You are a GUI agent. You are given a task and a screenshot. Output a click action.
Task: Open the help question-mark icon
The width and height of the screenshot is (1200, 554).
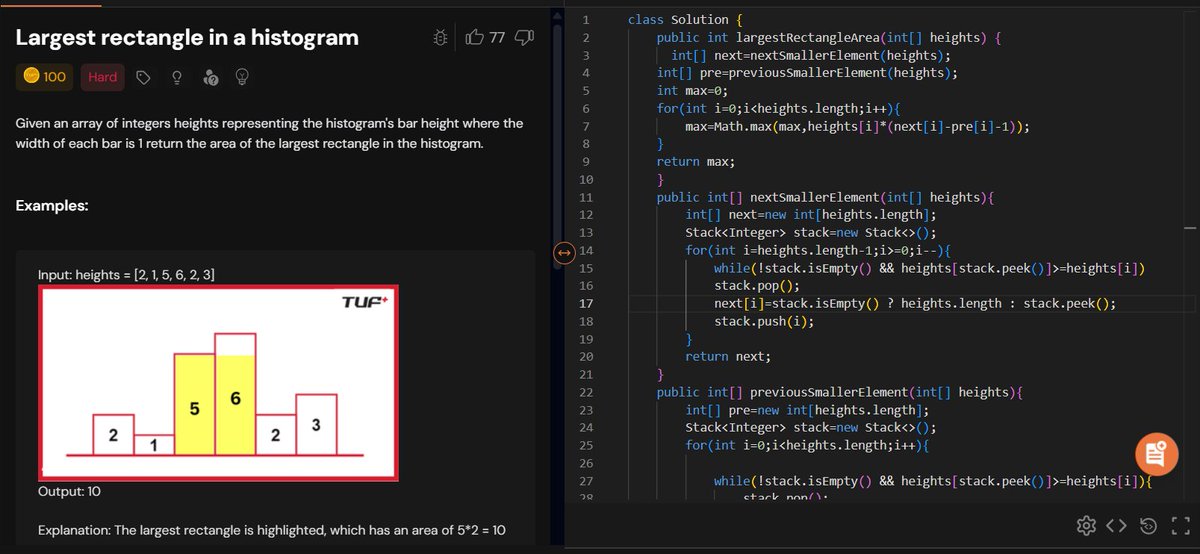coord(210,77)
